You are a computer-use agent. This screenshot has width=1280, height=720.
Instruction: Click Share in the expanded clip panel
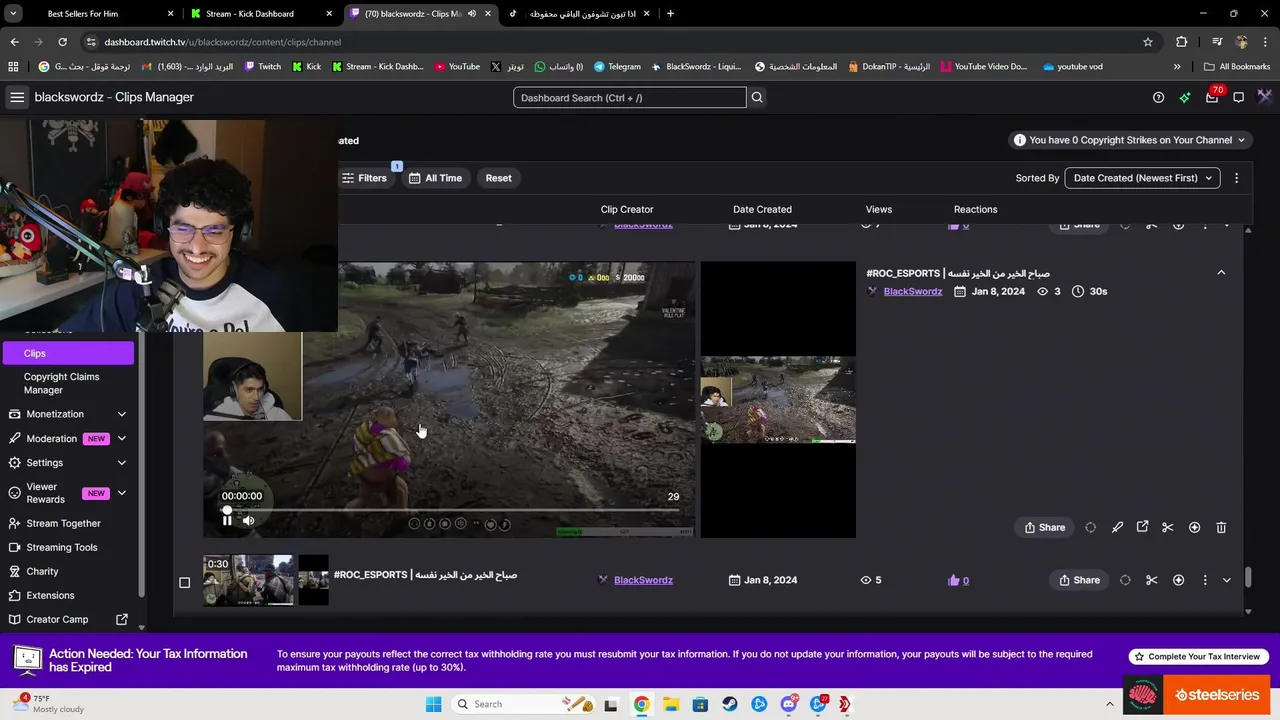tap(1045, 527)
